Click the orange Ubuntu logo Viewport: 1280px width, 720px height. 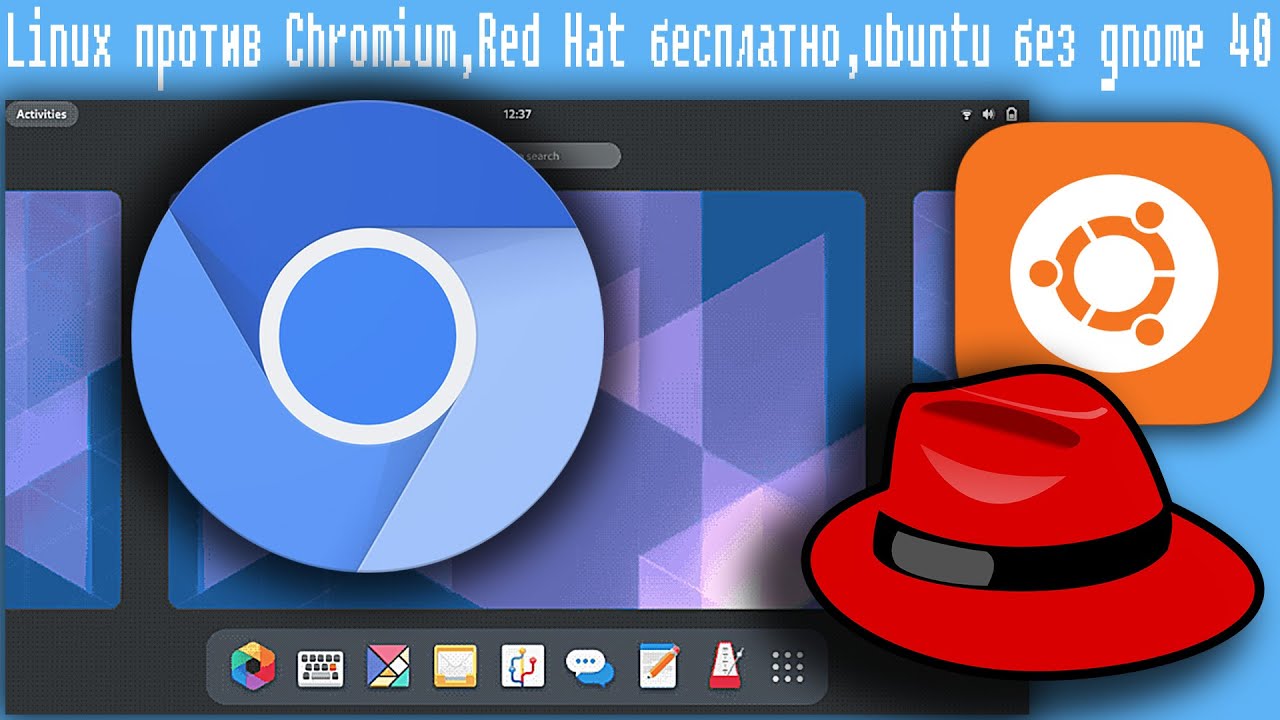tap(1114, 274)
